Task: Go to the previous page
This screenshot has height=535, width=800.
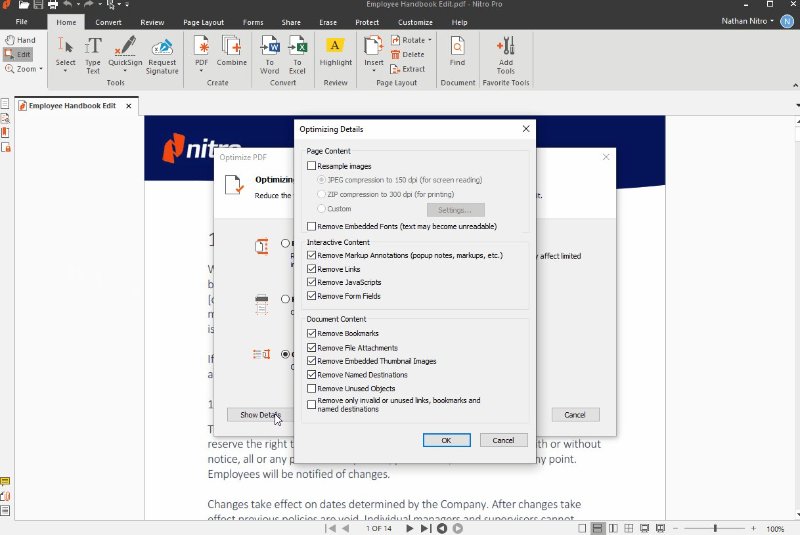Action: point(345,528)
